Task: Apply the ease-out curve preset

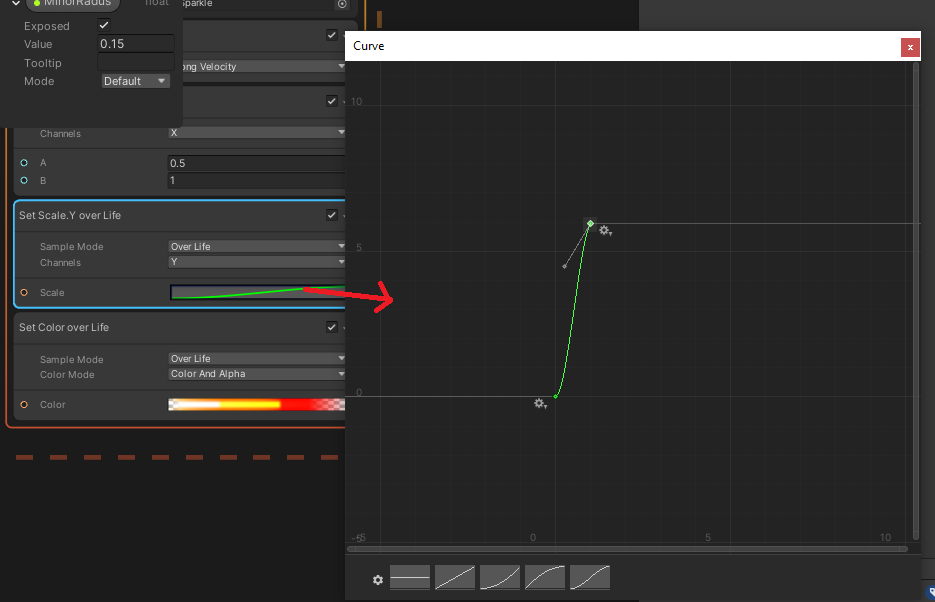Action: pyautogui.click(x=545, y=577)
